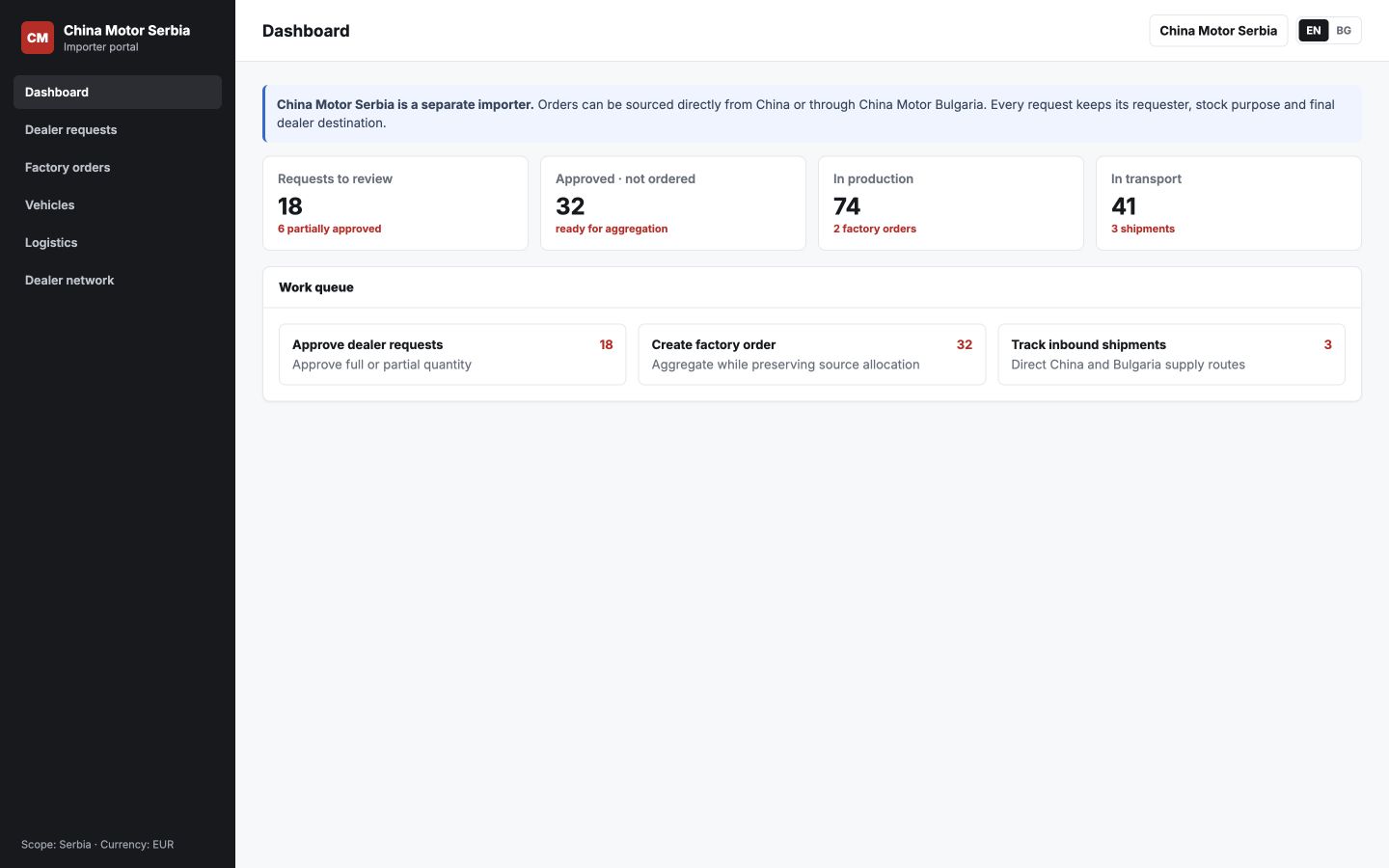The image size is (1389, 868).
Task: Open the Logistics page
Action: 118,242
